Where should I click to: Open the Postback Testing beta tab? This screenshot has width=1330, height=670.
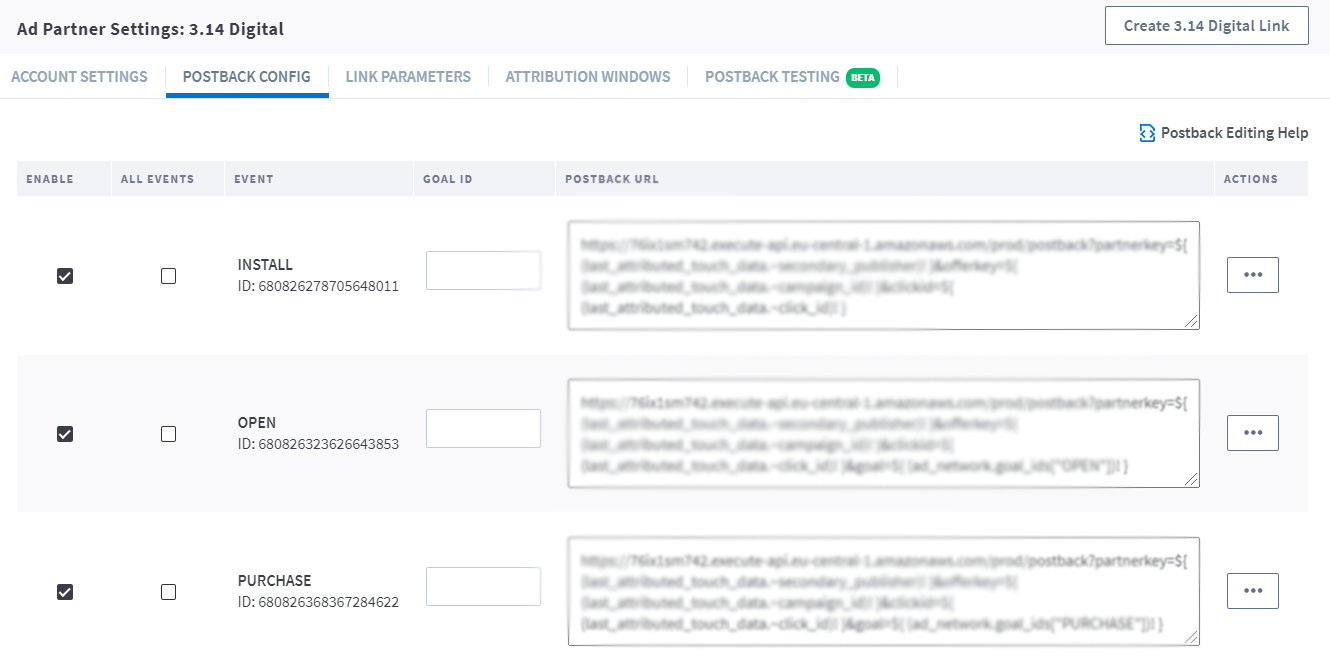[792, 77]
